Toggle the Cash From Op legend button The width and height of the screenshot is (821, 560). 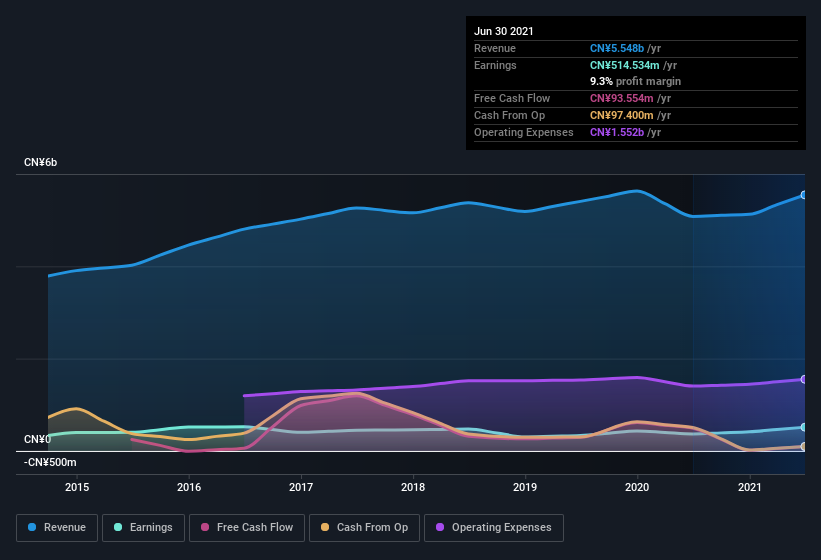(x=364, y=528)
